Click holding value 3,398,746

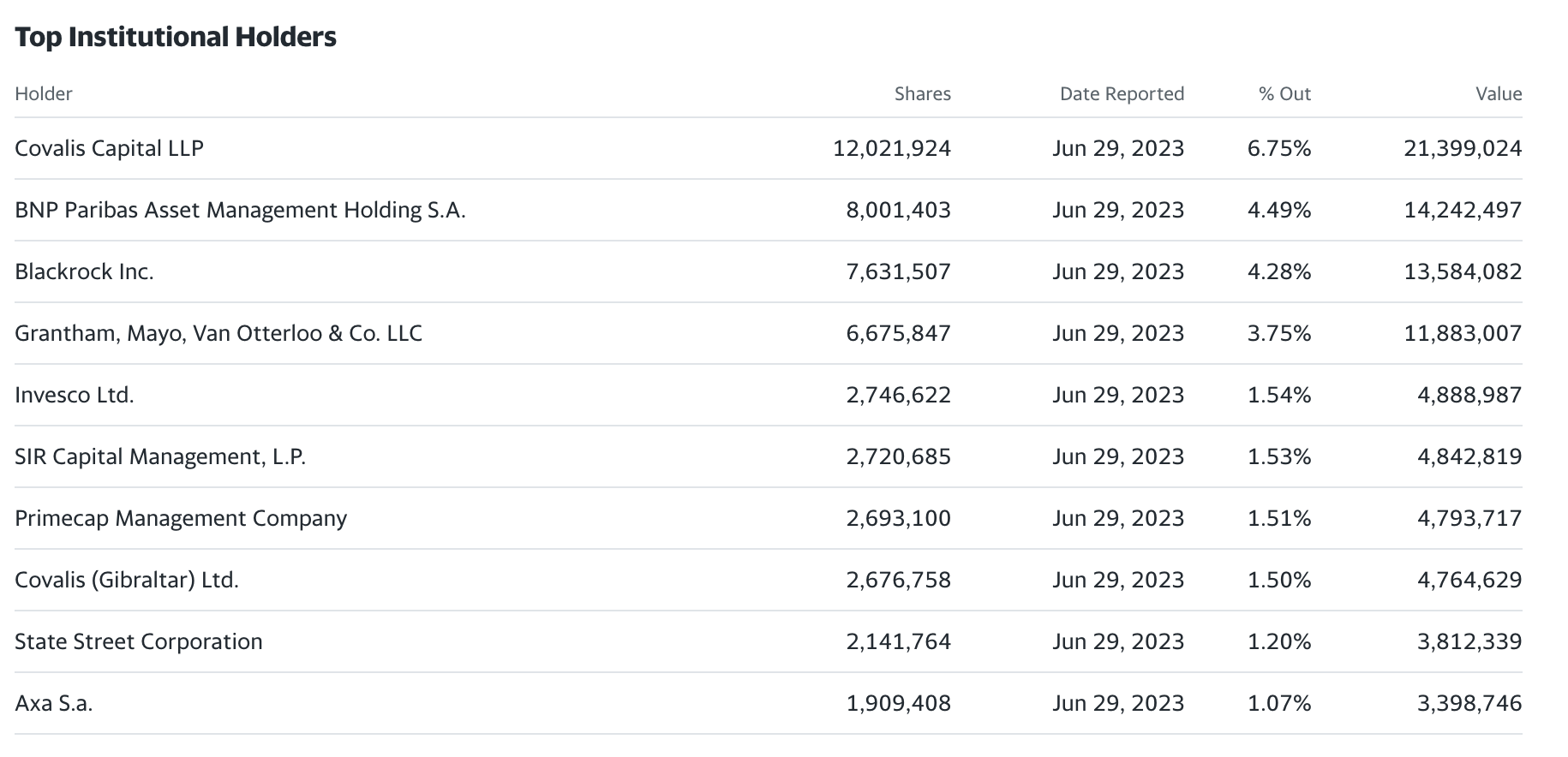[1469, 703]
